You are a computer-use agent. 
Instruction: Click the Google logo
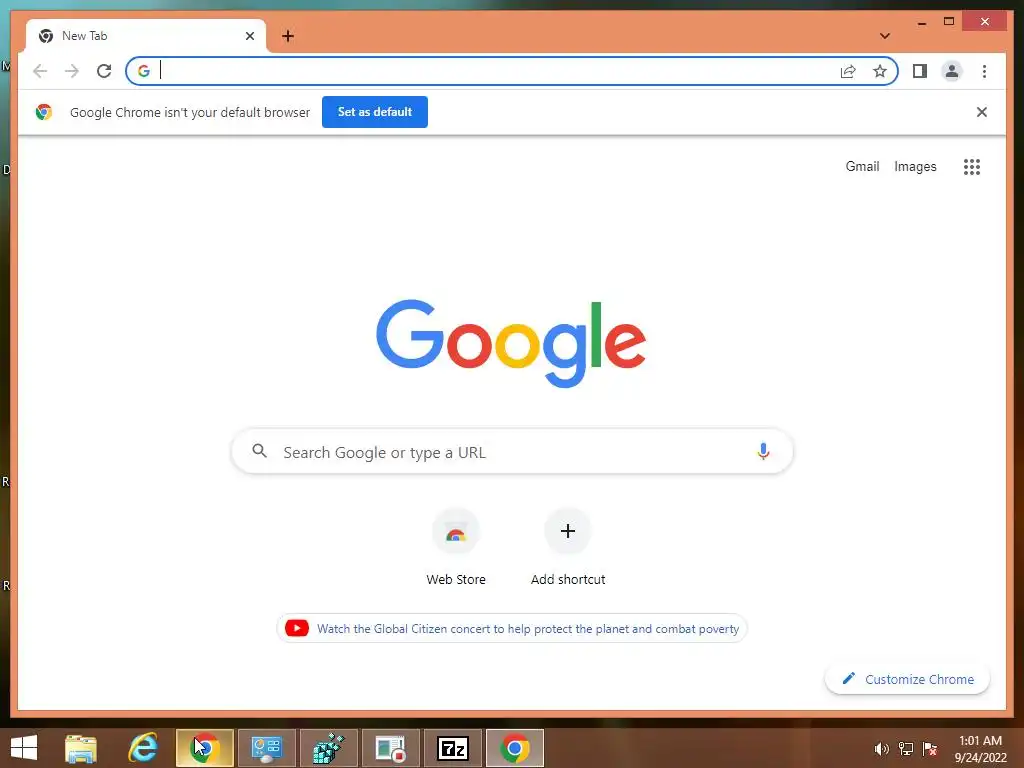[x=511, y=343]
